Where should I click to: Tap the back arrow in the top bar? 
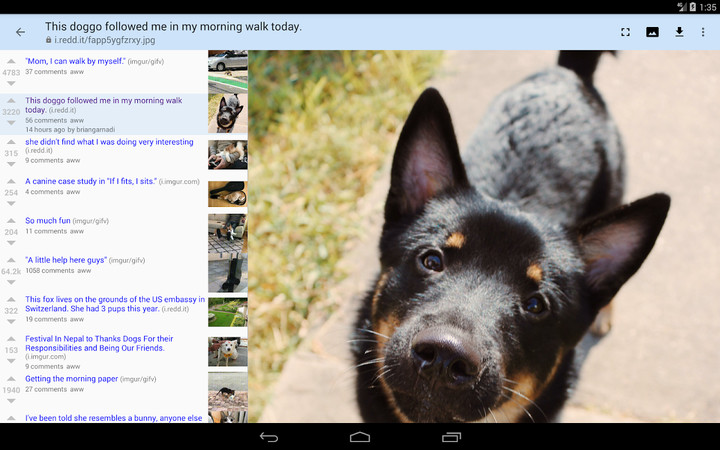[20, 32]
